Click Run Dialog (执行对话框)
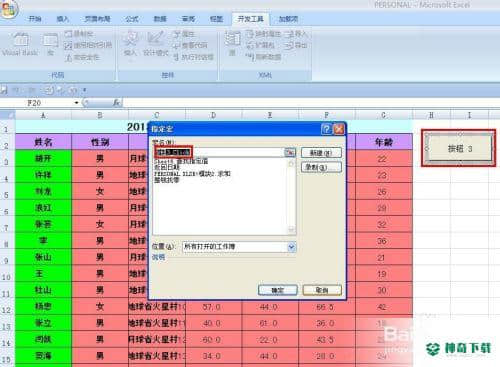500x367 pixels. pyautogui.click(x=193, y=57)
